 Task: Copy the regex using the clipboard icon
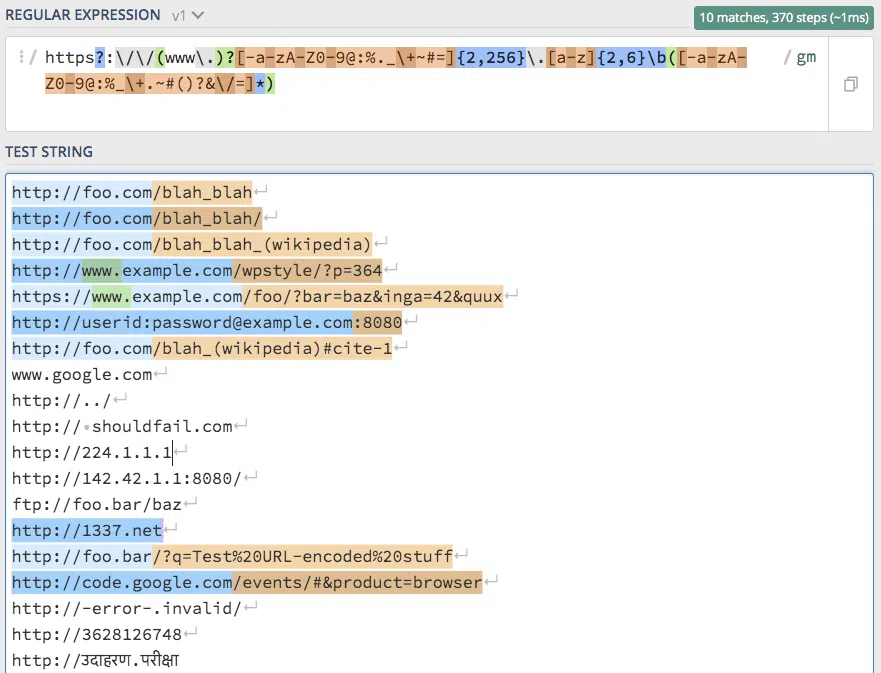click(x=851, y=84)
